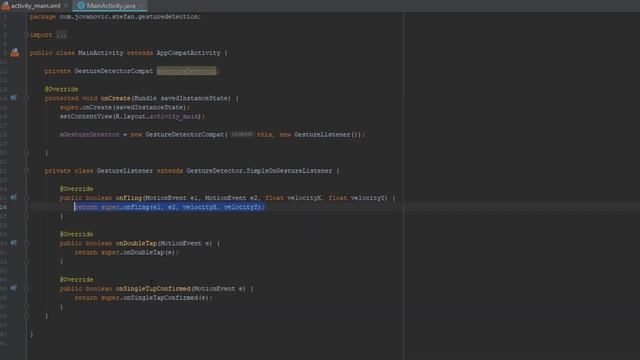Image resolution: width=640 pixels, height=360 pixels.
Task: Click activity_main in R.layout reference
Action: 175,116
